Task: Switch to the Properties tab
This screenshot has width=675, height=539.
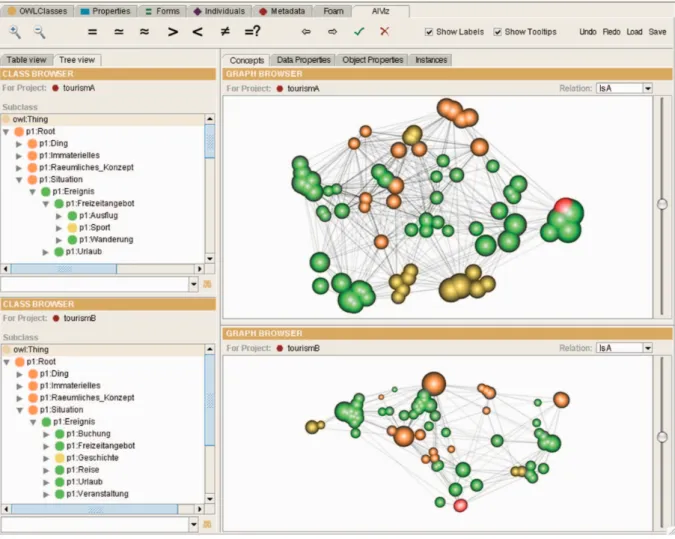Action: coord(105,11)
